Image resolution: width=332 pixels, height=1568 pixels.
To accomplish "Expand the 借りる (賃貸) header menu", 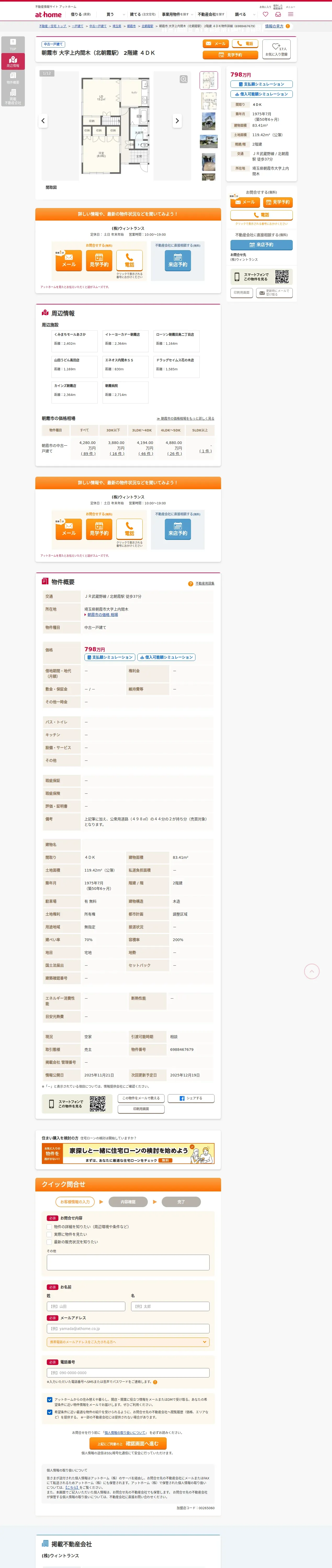I will [80, 14].
